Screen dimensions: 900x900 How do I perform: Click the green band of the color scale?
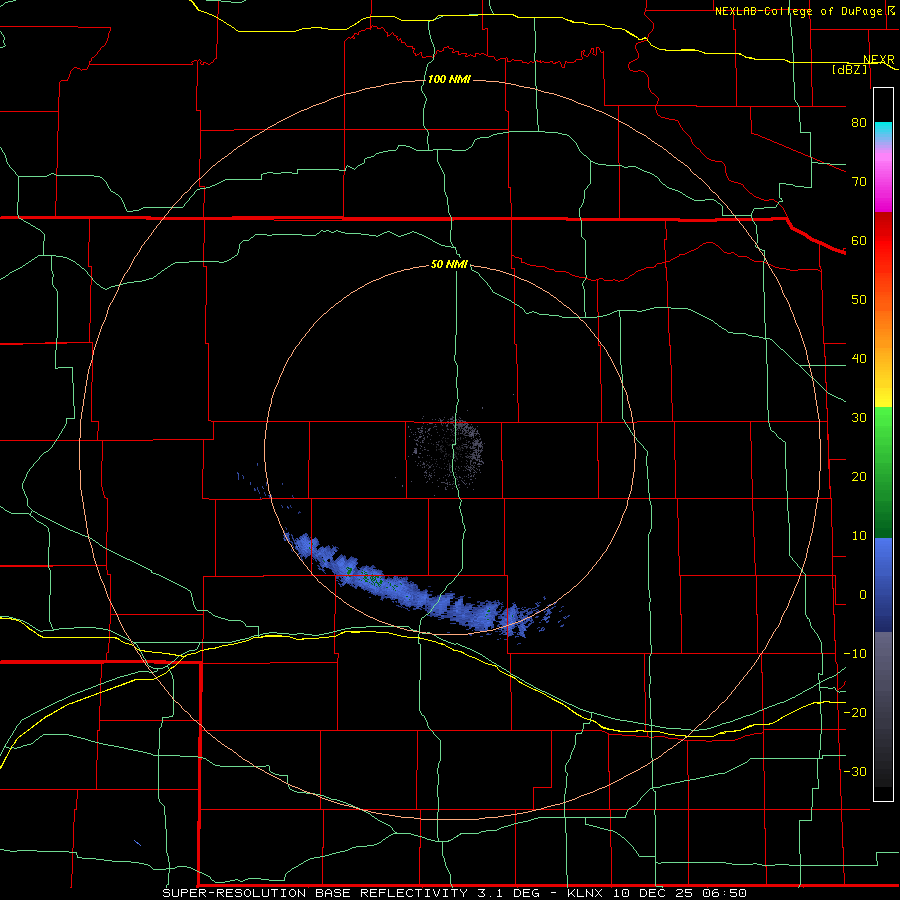tap(883, 472)
